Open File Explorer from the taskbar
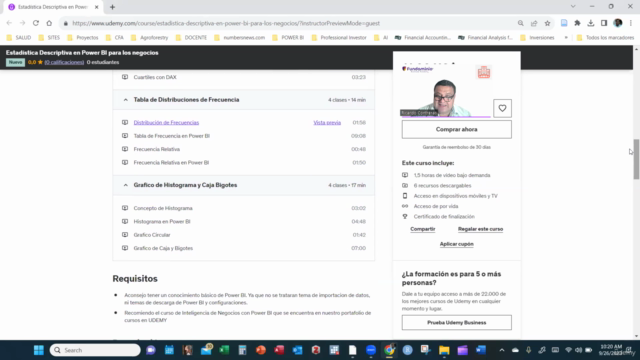The image size is (640, 360). click(444, 350)
